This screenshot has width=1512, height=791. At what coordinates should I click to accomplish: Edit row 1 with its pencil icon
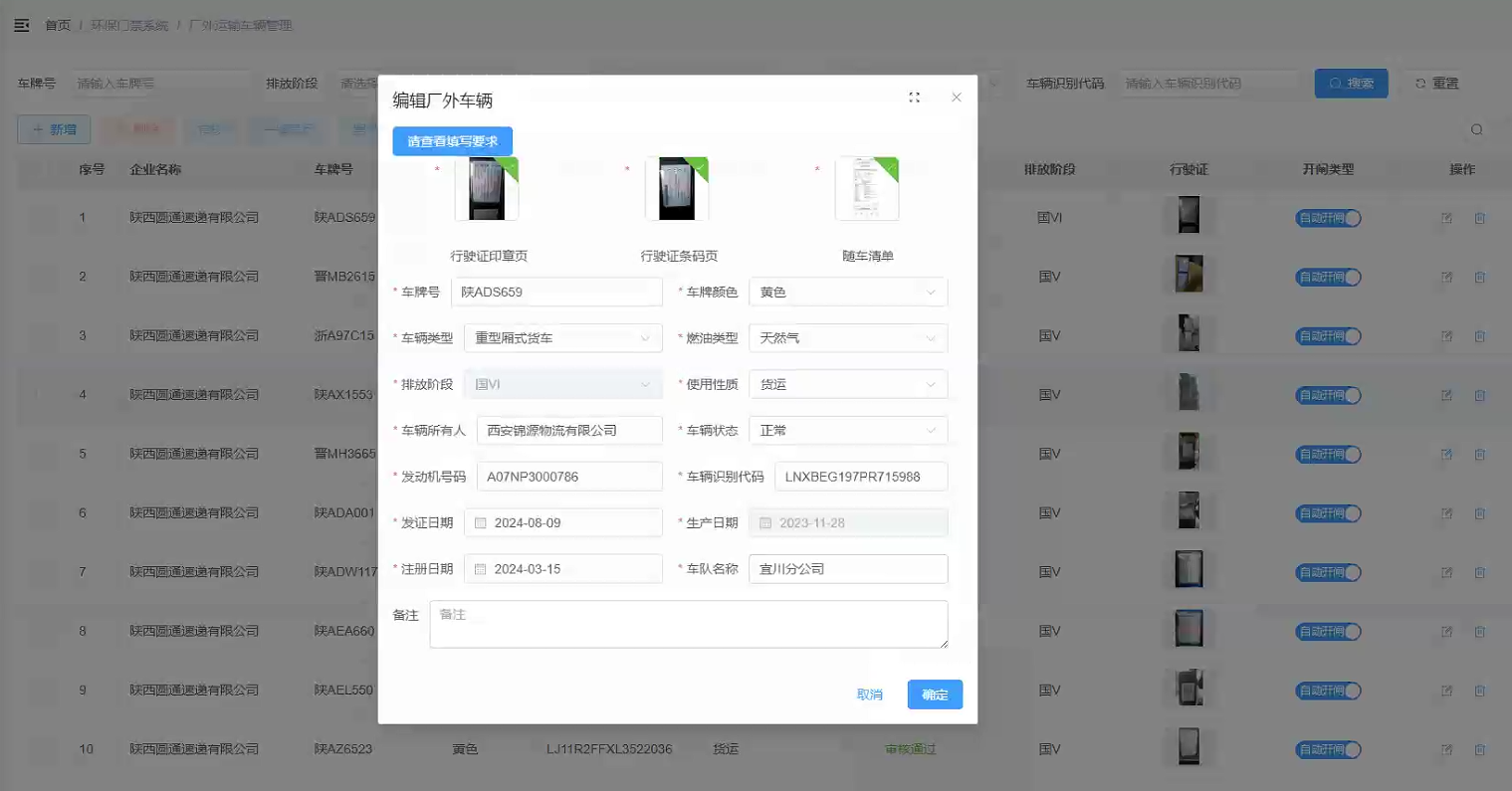[1447, 218]
